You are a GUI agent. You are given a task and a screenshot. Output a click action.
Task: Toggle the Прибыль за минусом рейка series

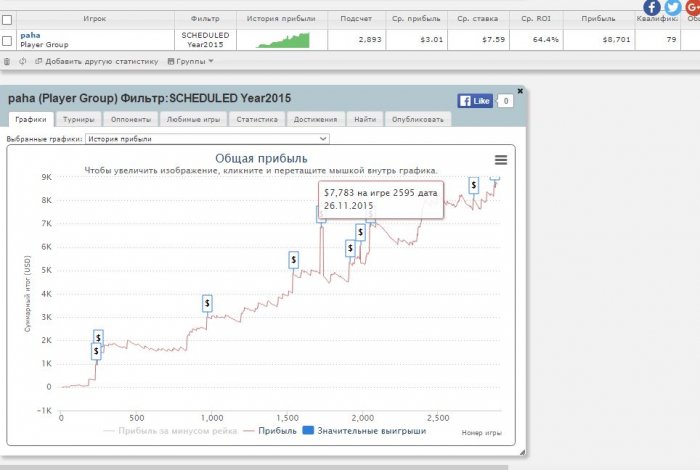pos(171,431)
